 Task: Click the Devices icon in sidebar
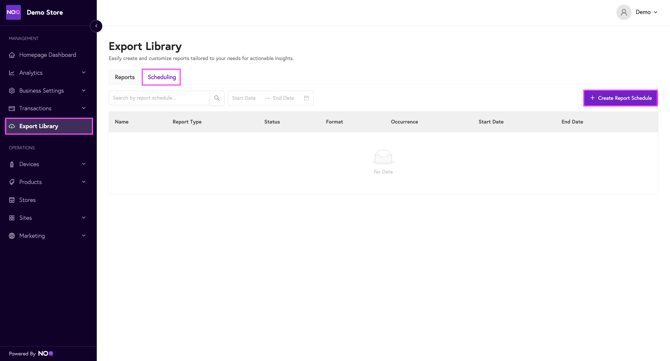point(12,164)
